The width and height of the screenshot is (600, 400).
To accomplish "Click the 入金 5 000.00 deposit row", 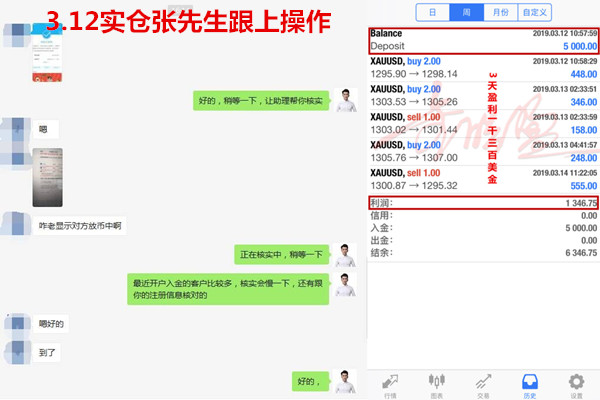I will 484,228.
